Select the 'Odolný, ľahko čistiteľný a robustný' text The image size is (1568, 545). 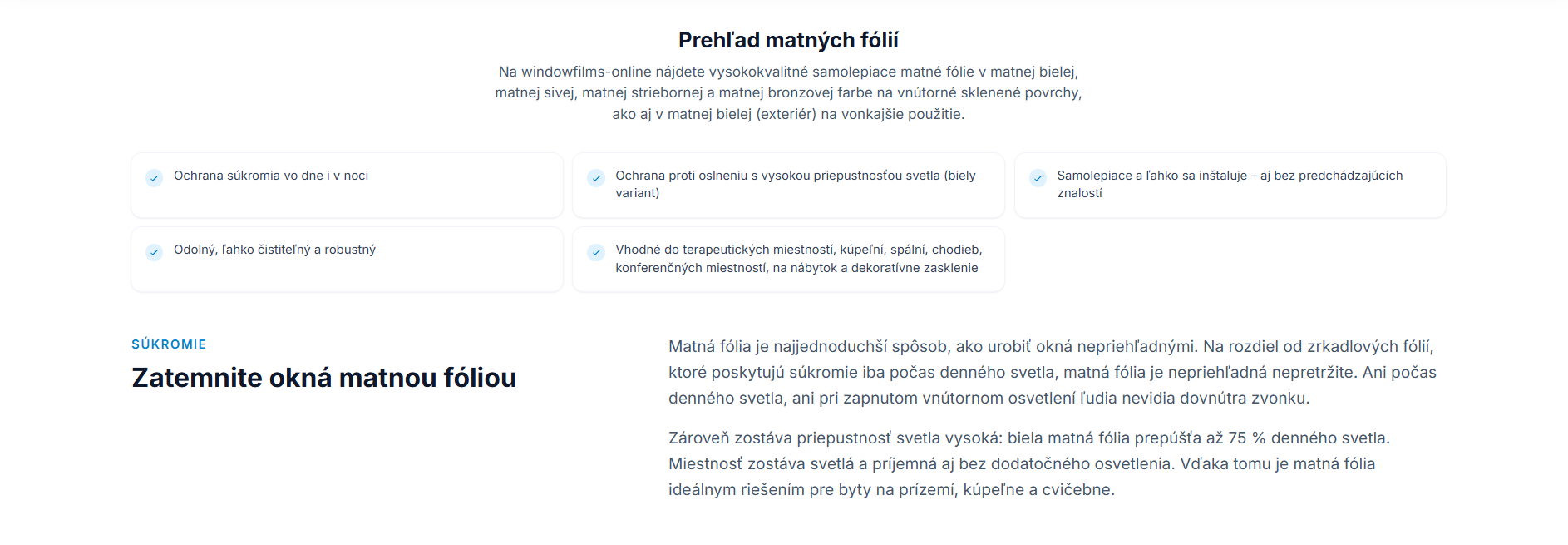(274, 250)
